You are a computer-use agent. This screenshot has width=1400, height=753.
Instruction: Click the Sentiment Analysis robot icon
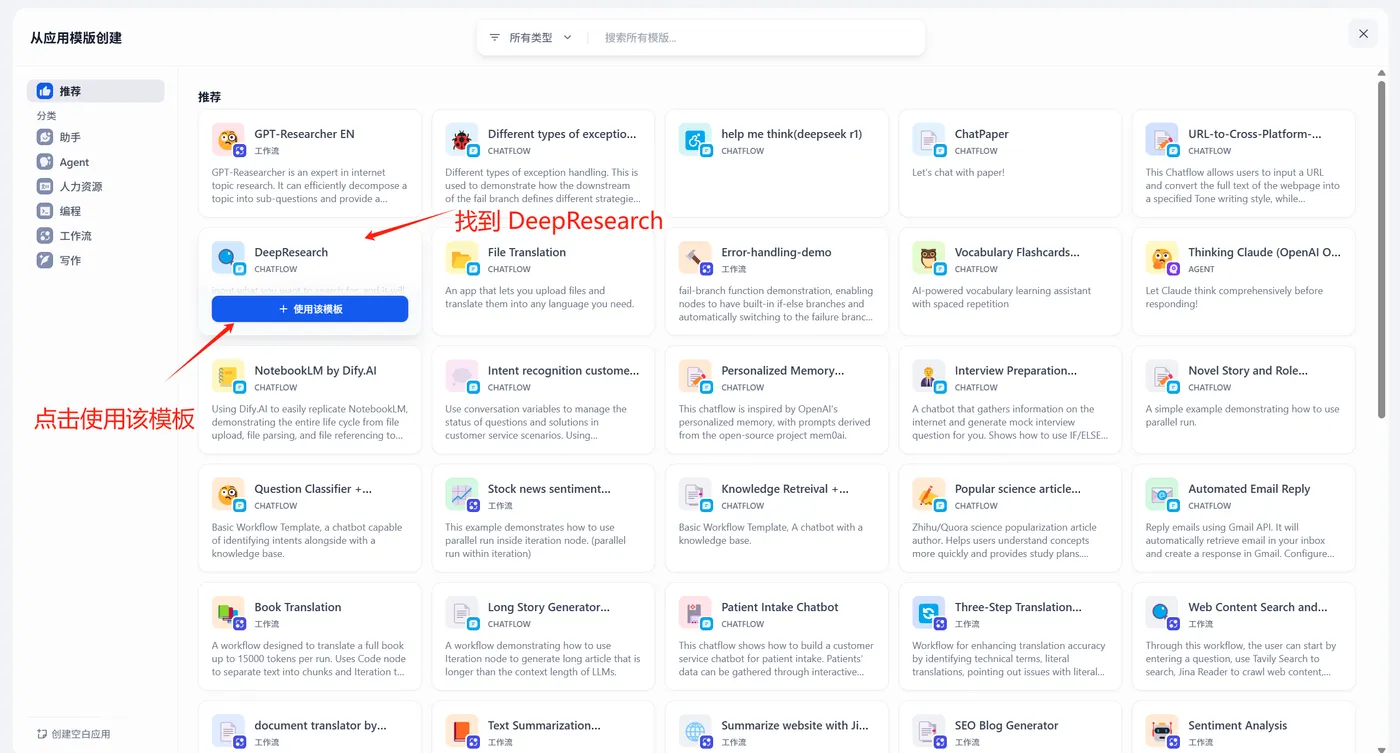[x=1162, y=730]
